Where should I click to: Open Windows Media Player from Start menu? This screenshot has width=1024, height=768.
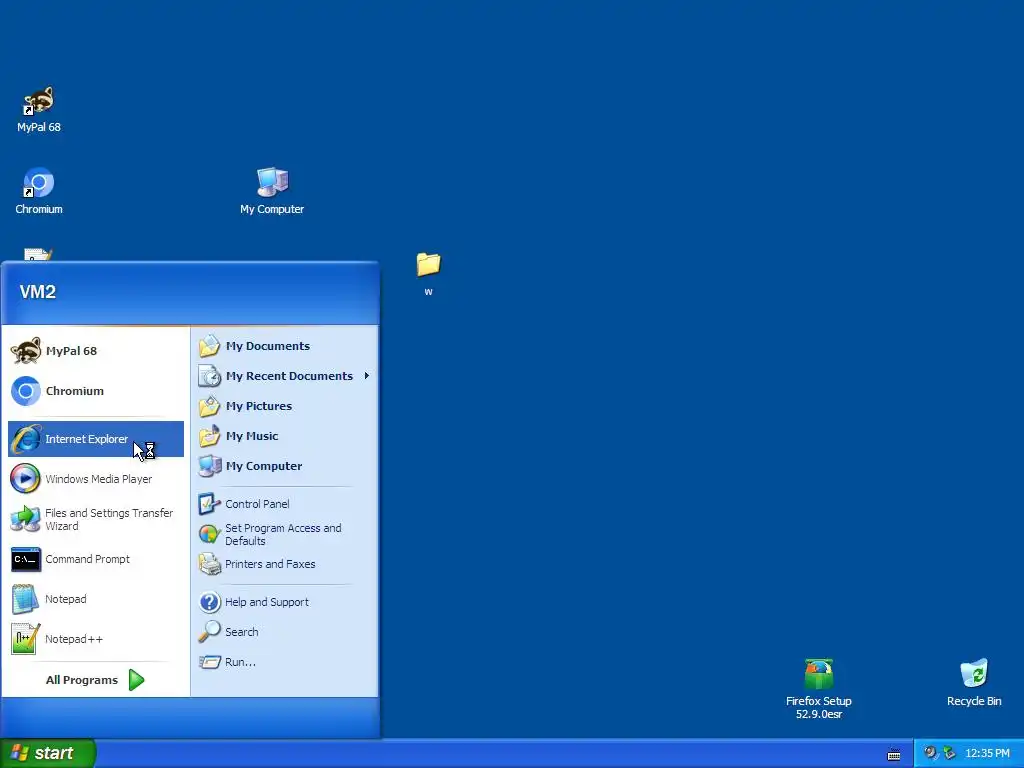pos(96,479)
